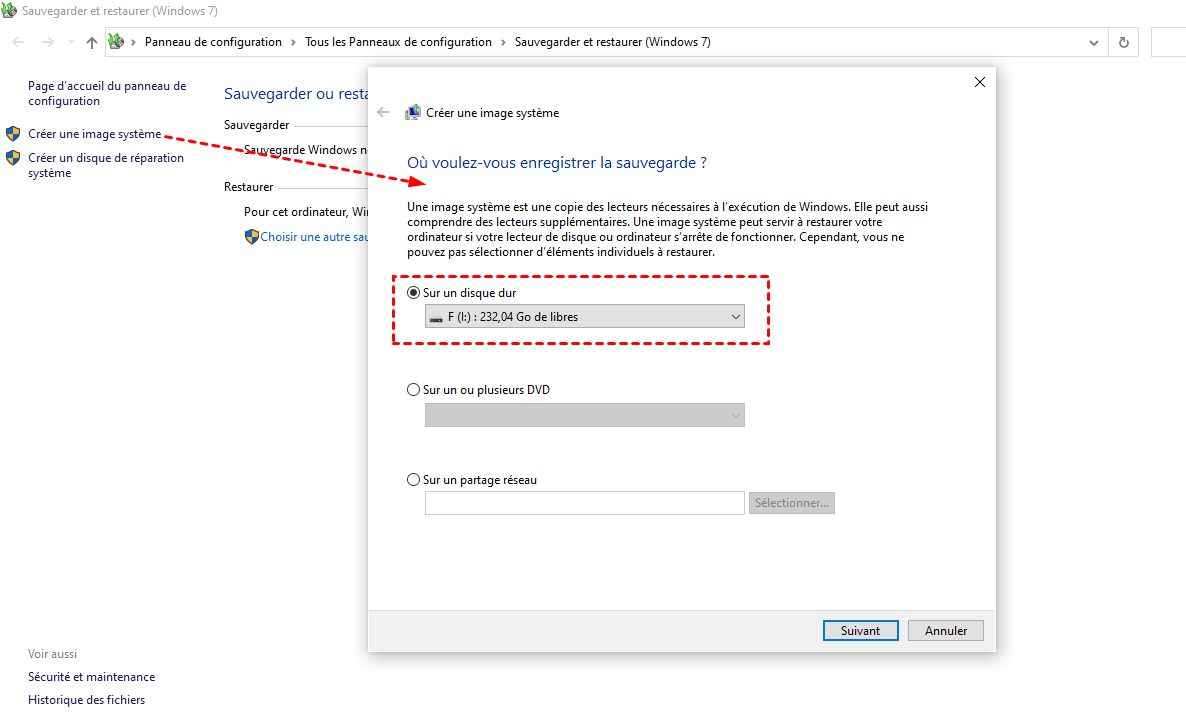This screenshot has width=1186, height=727.
Task: Click the Control Panel icon in address bar
Action: pyautogui.click(x=116, y=42)
